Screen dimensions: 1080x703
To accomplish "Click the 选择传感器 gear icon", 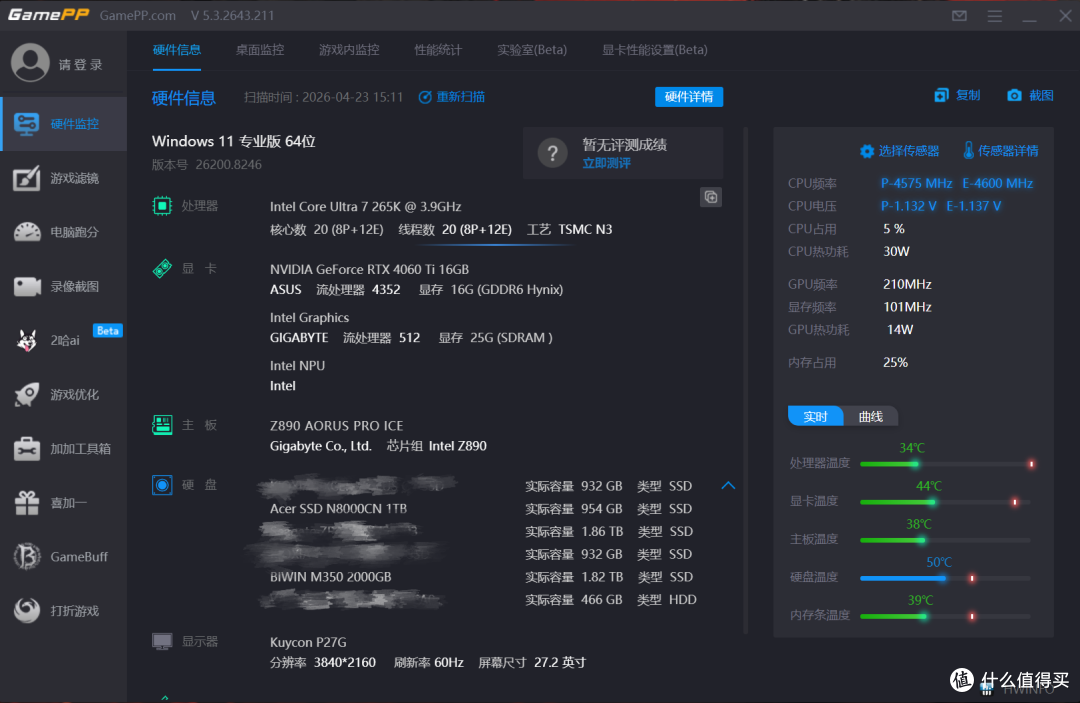I will coord(866,151).
